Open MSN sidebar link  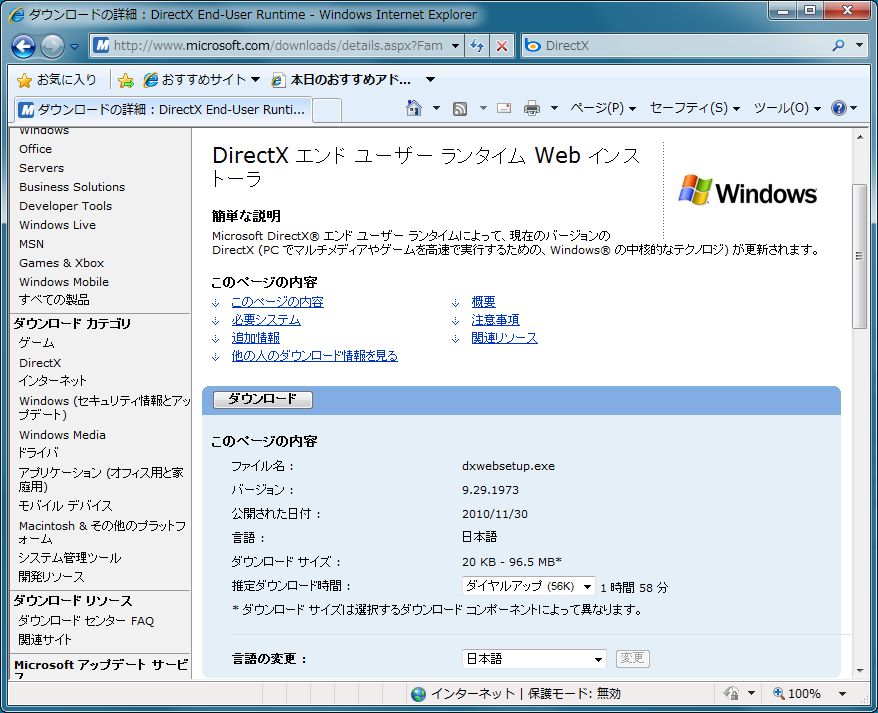point(31,244)
